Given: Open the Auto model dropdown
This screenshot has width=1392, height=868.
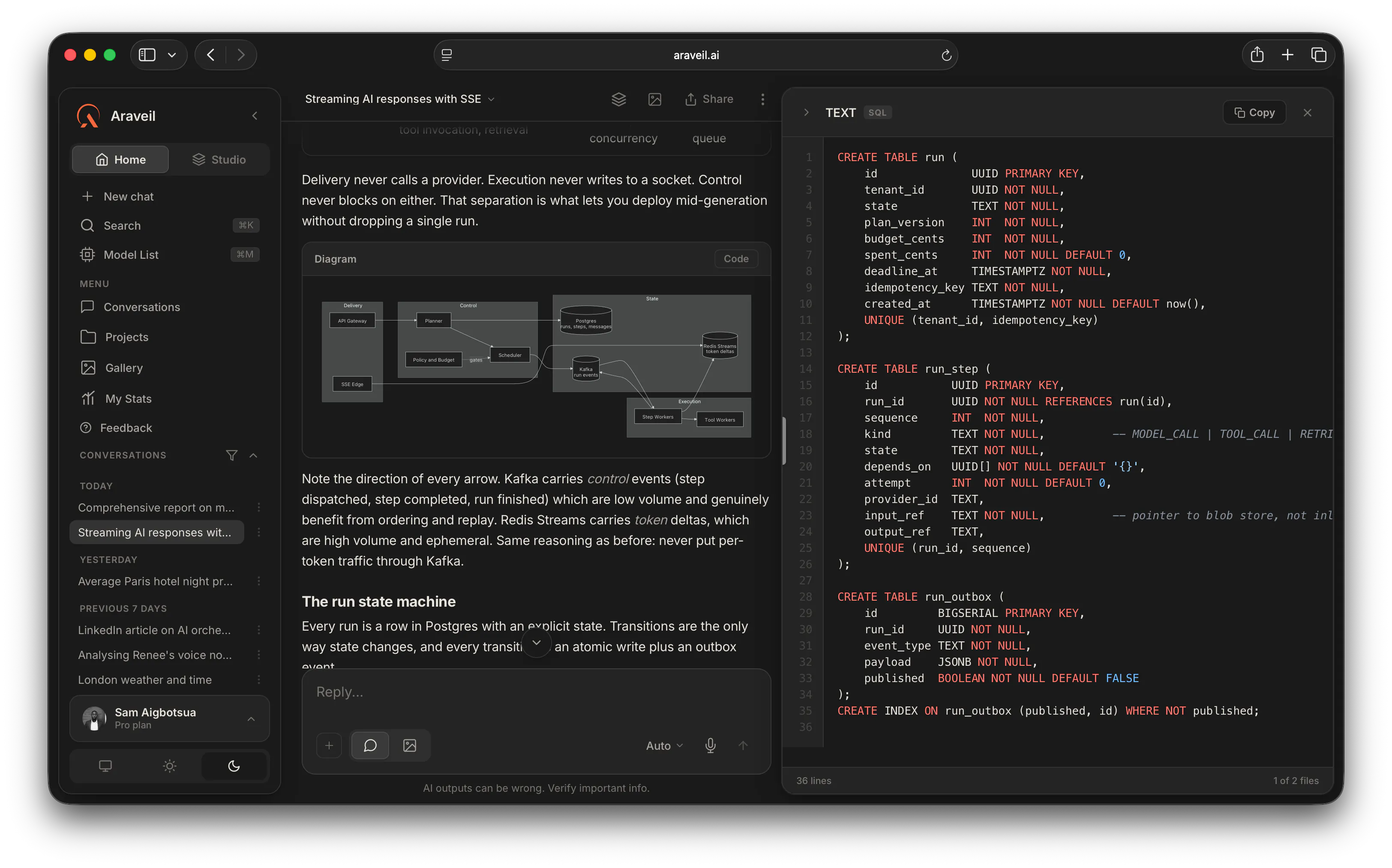Looking at the screenshot, I should click(664, 745).
